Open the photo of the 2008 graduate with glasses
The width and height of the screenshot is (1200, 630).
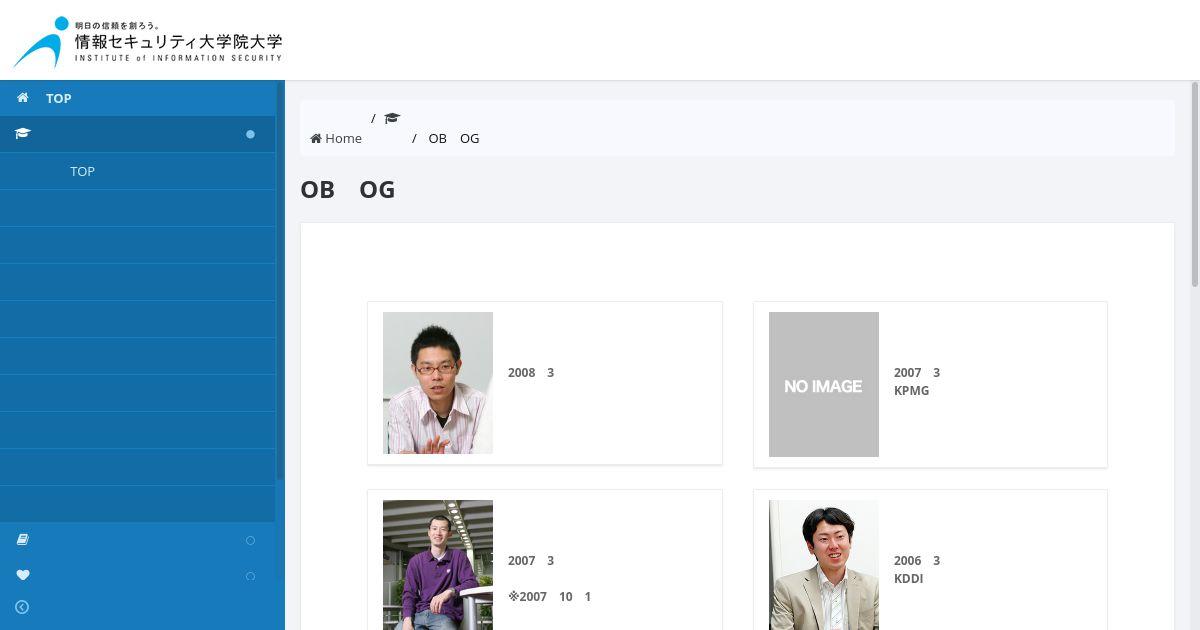point(438,383)
